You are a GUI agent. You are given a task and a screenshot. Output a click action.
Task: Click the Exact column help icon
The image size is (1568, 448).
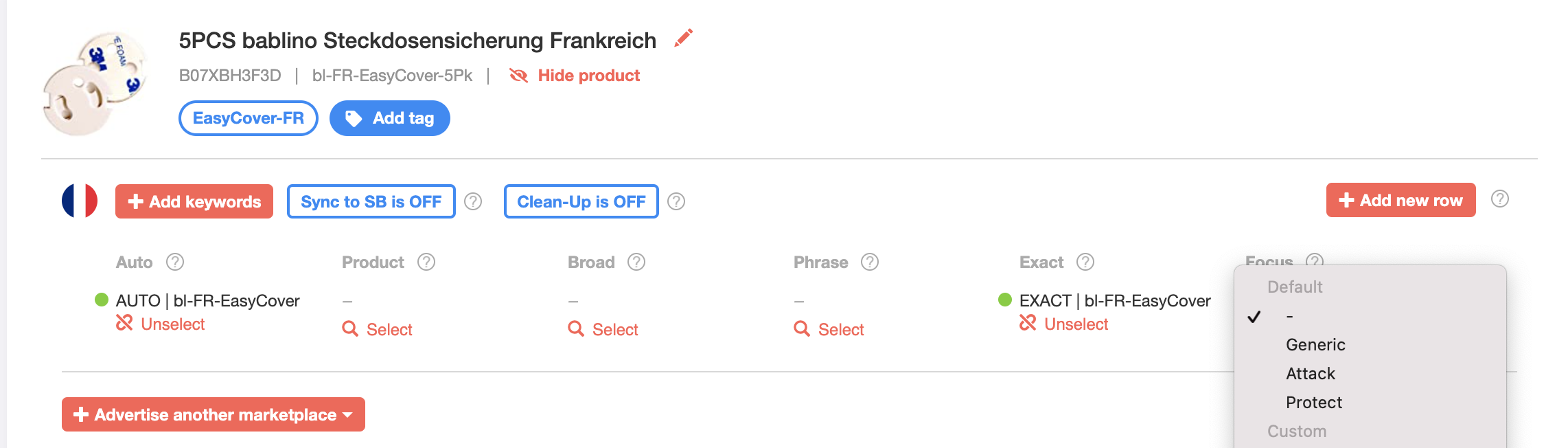1085,262
